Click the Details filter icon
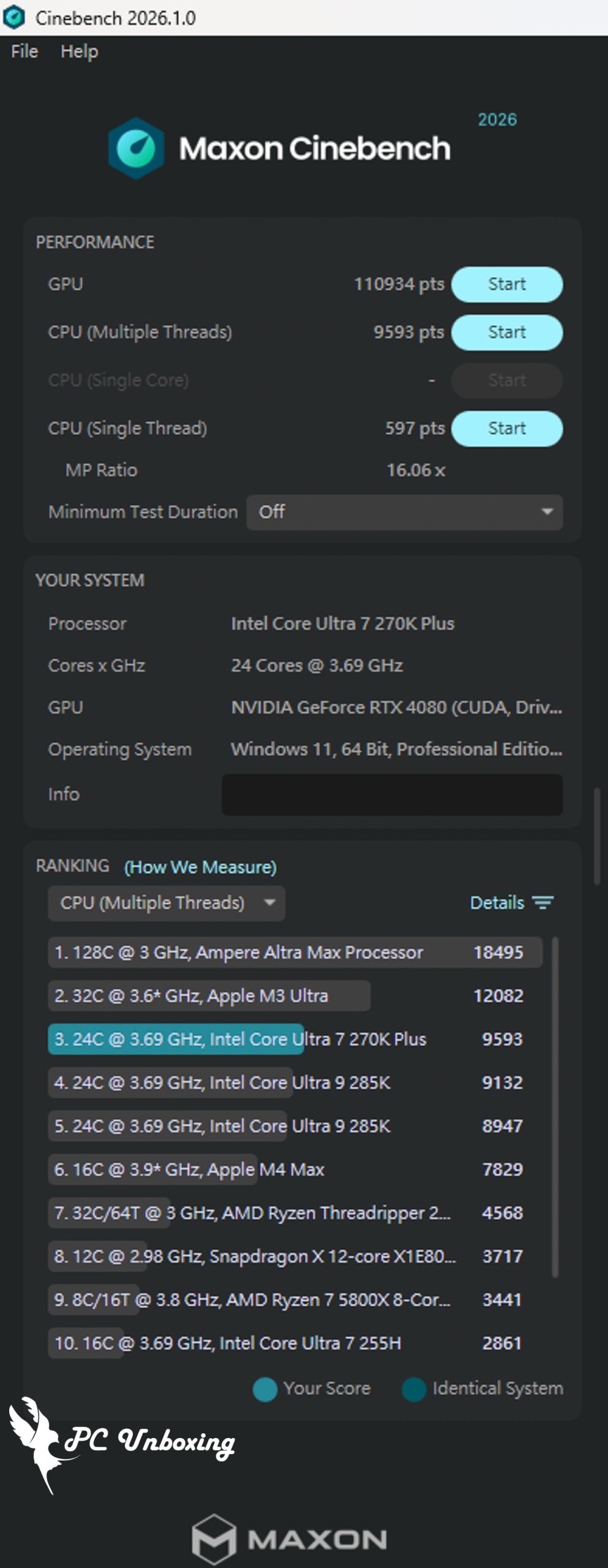This screenshot has height=1568, width=608. [x=542, y=902]
